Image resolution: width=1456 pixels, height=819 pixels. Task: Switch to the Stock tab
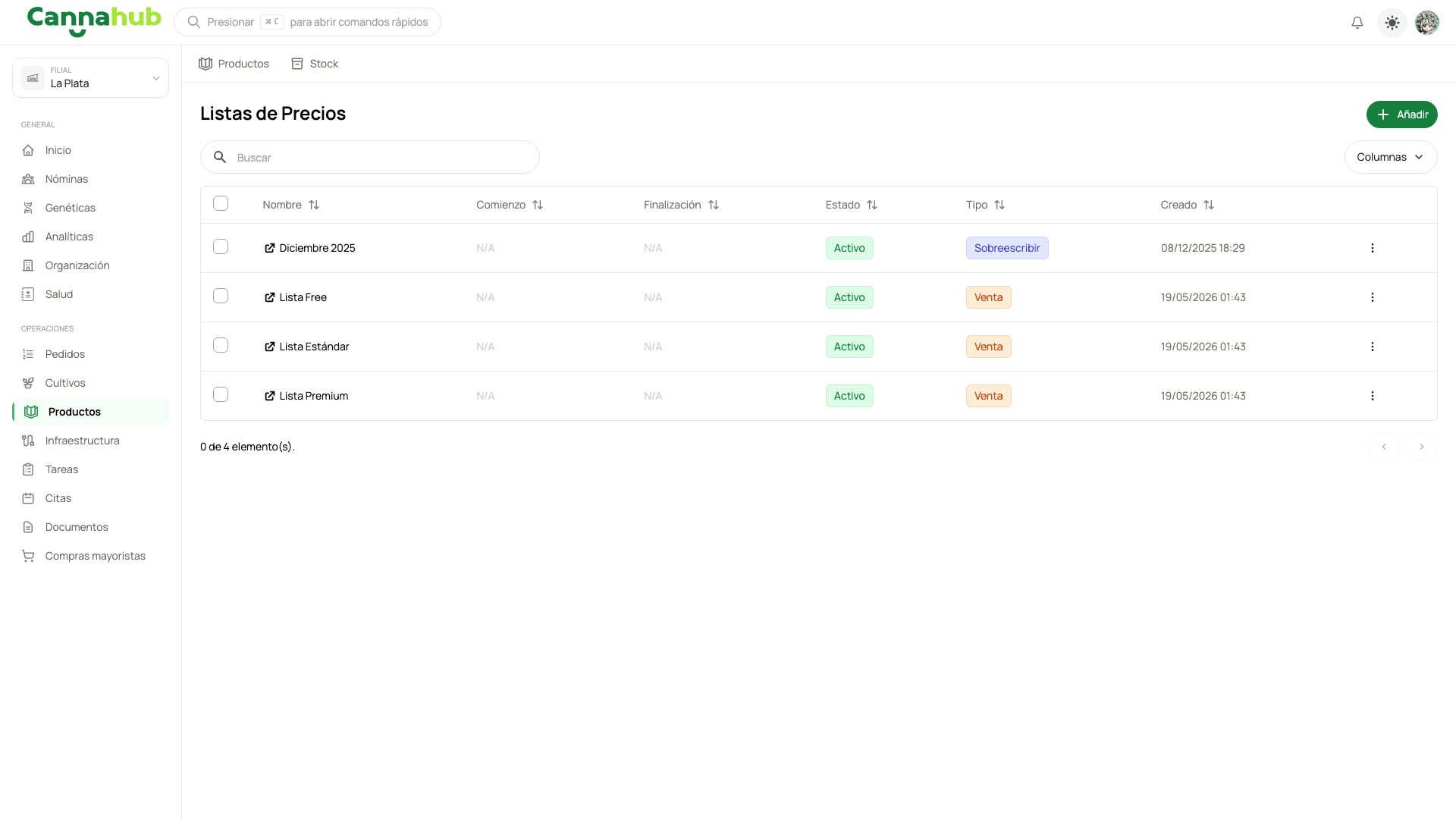[315, 64]
